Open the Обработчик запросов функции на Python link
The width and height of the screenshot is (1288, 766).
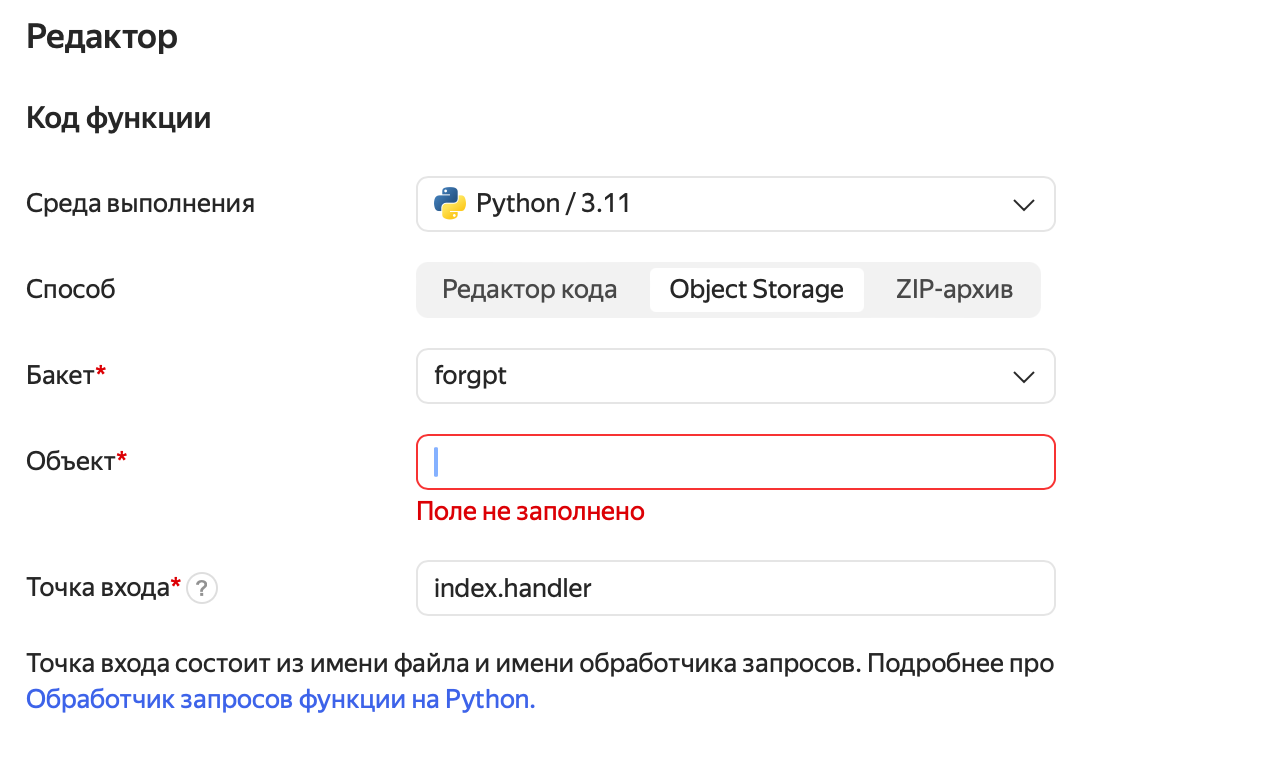coord(281,699)
